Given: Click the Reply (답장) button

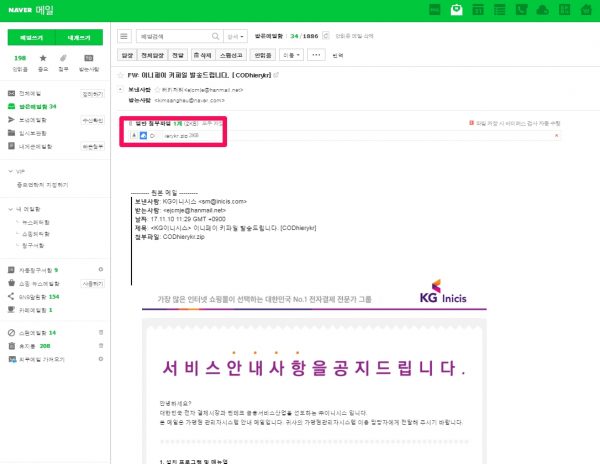Looking at the screenshot, I should 127,55.
